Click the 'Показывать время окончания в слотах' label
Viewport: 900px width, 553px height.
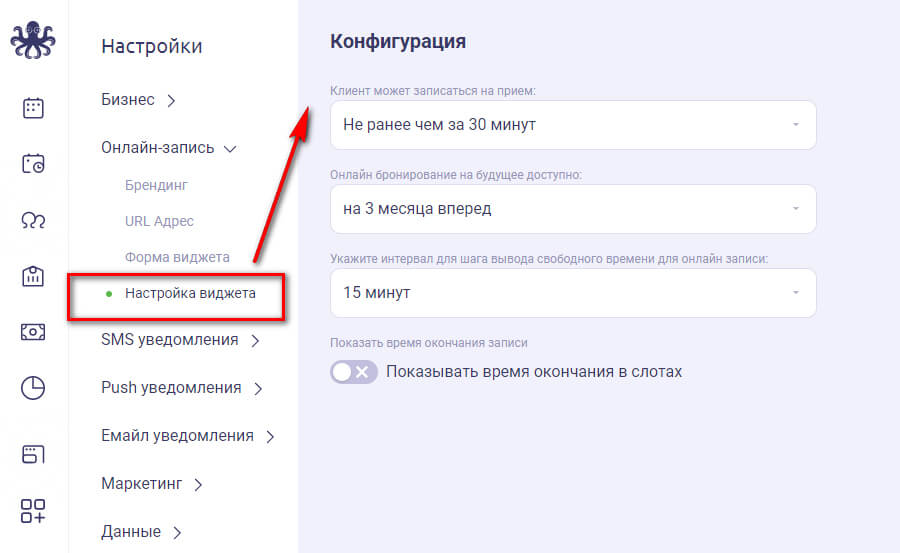[x=534, y=372]
